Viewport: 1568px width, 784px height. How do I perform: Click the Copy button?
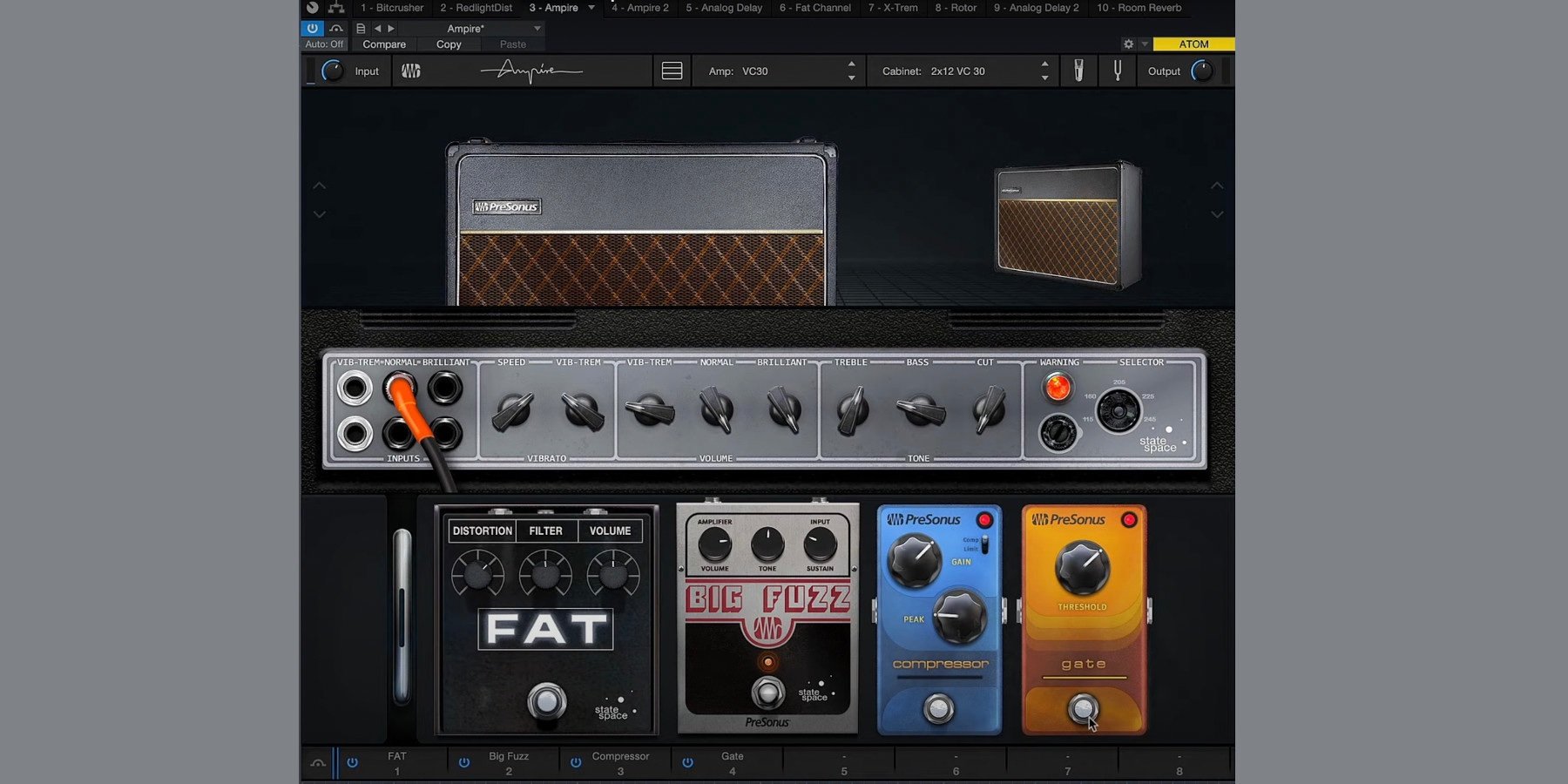(449, 44)
